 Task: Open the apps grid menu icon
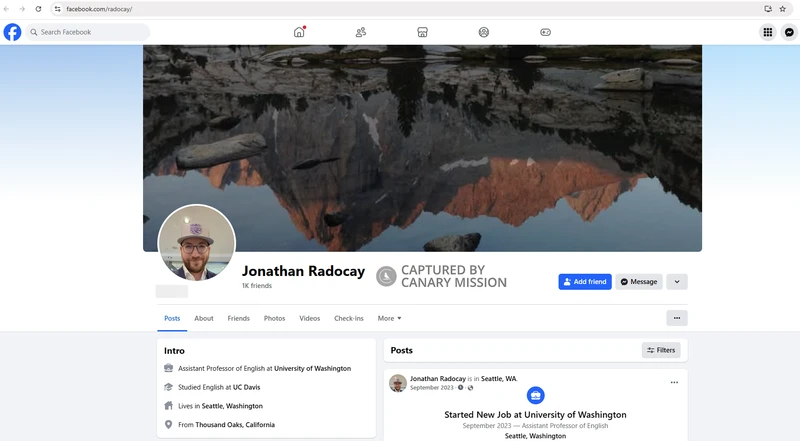767,32
